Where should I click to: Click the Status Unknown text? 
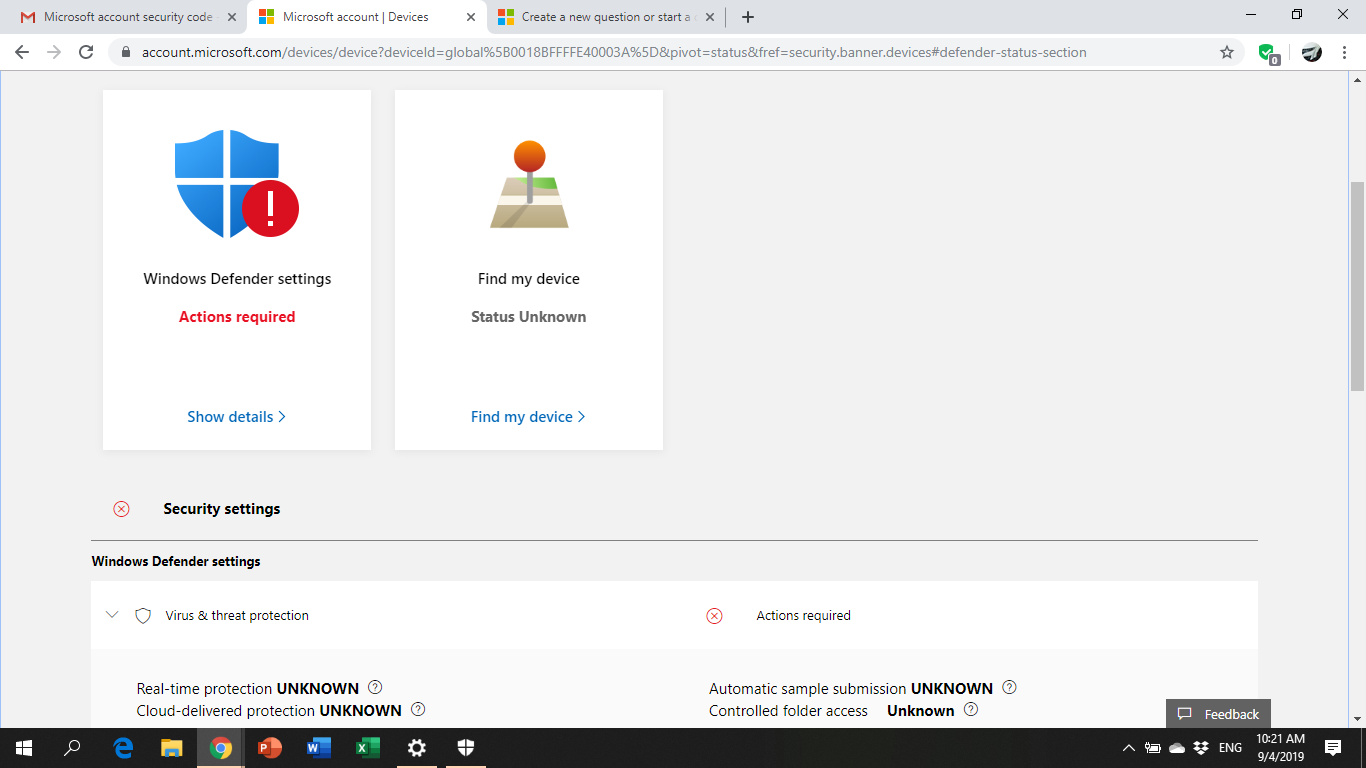coord(529,317)
